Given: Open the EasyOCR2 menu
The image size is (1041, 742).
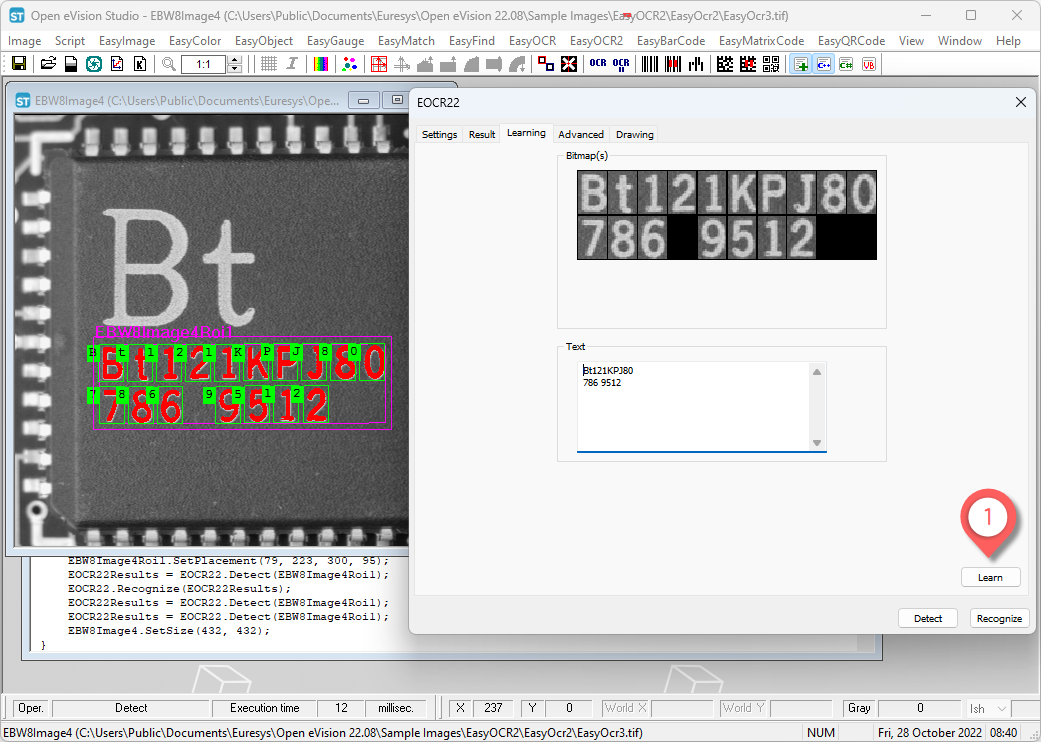Looking at the screenshot, I should point(596,41).
